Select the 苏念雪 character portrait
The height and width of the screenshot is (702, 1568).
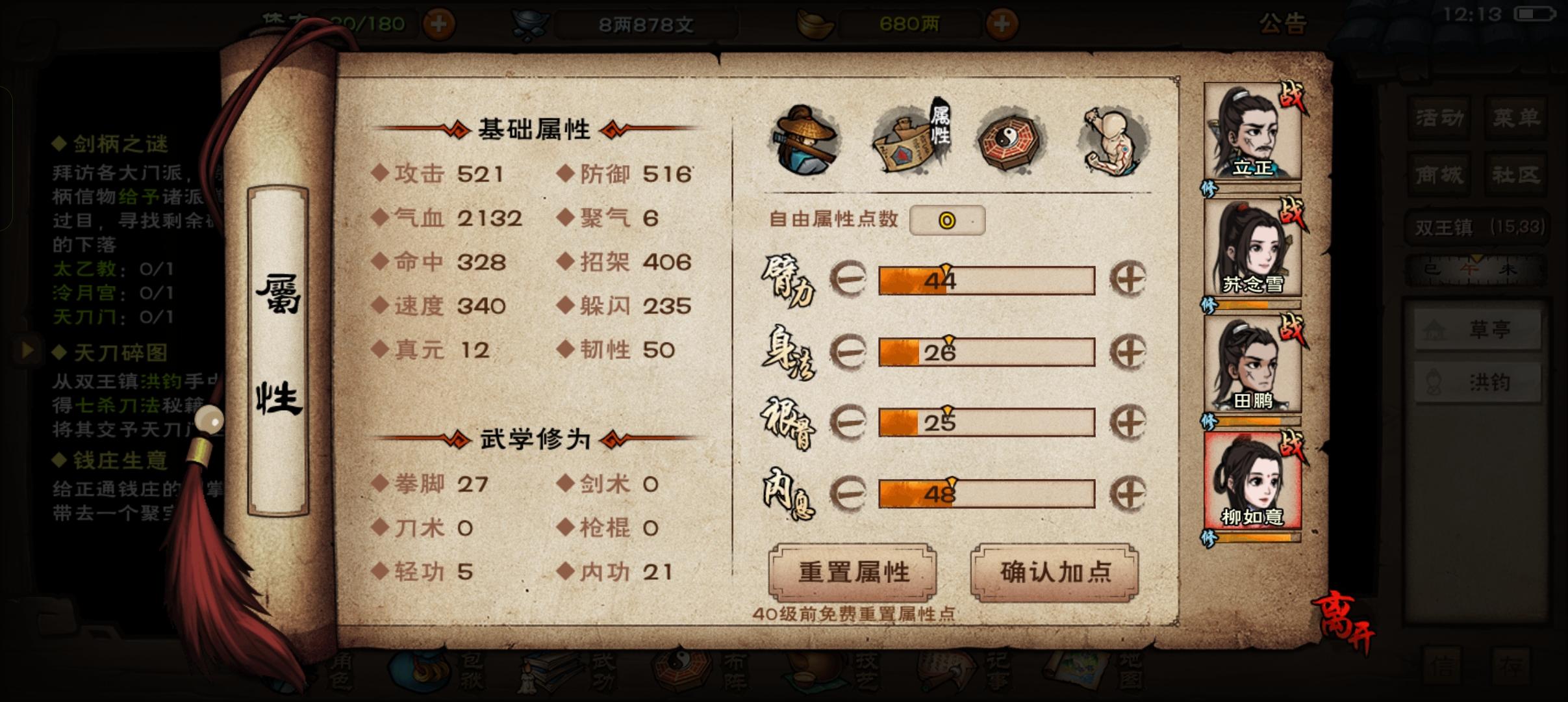point(1252,248)
